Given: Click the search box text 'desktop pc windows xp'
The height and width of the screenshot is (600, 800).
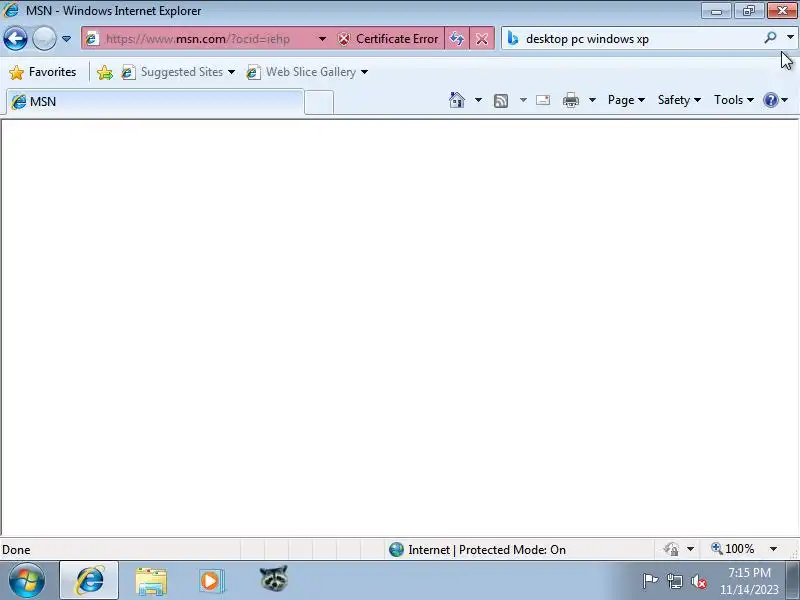Looking at the screenshot, I should tap(587, 39).
